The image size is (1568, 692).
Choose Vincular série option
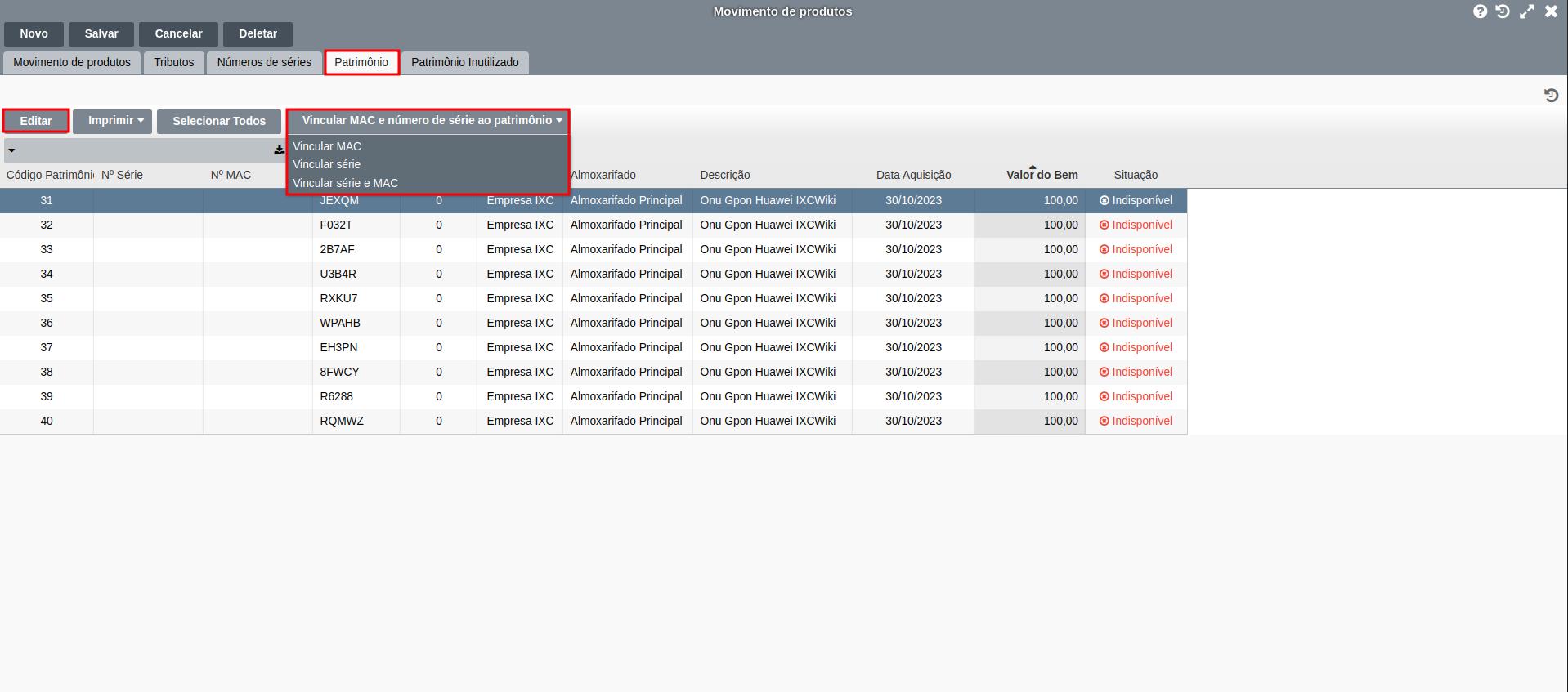click(326, 164)
